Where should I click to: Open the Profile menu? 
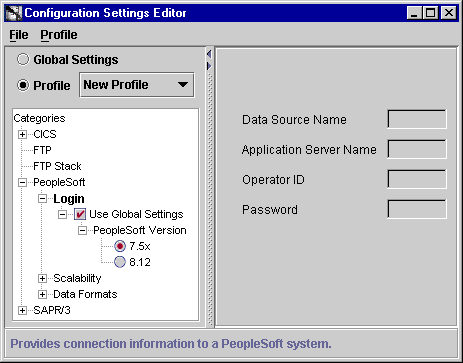pyautogui.click(x=59, y=35)
